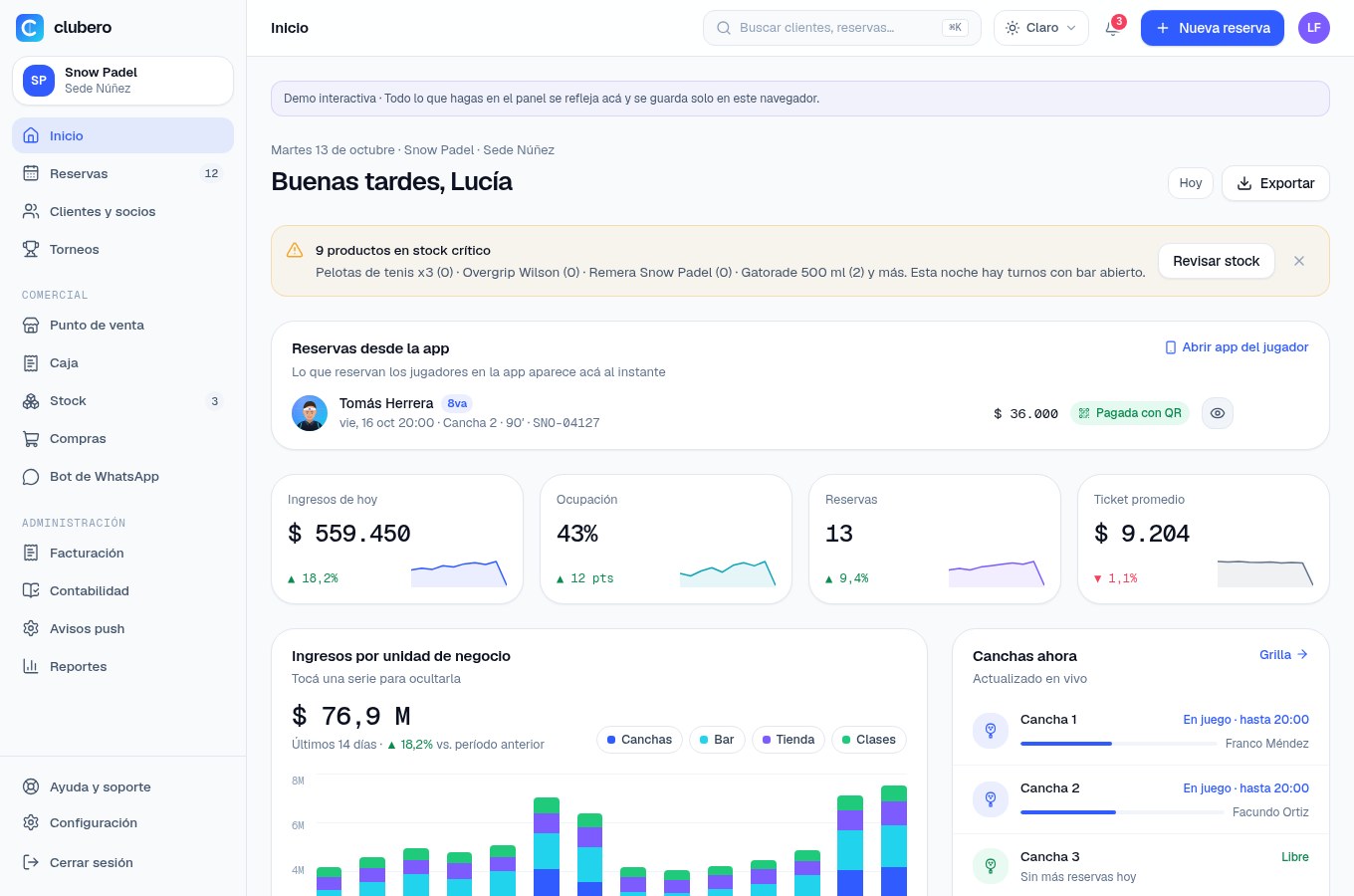
Task: Expand the Claro theme dropdown
Action: (1040, 28)
